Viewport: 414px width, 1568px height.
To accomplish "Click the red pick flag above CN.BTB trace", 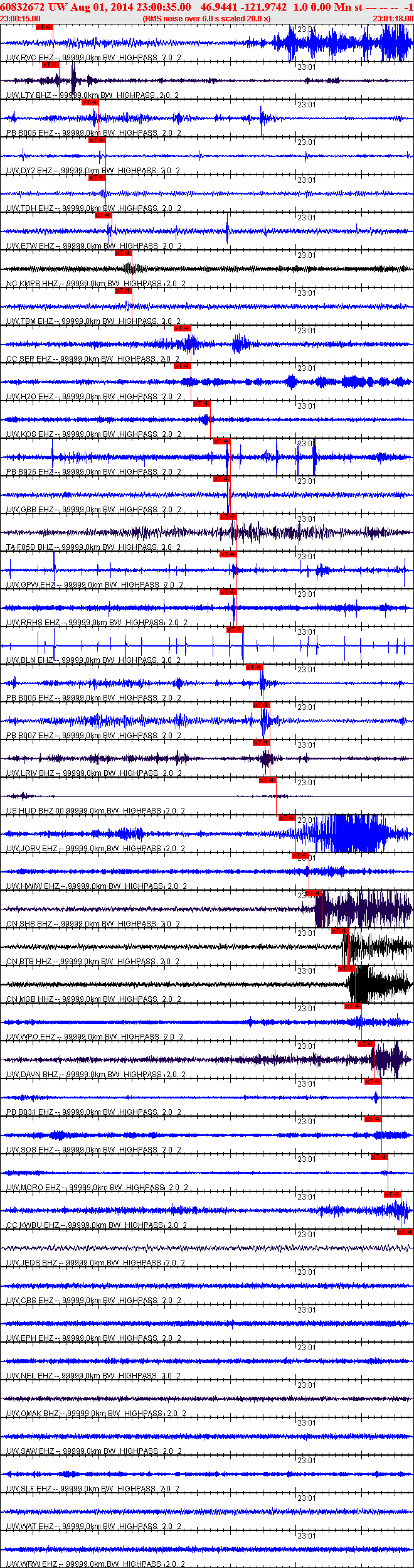I will pos(339,931).
